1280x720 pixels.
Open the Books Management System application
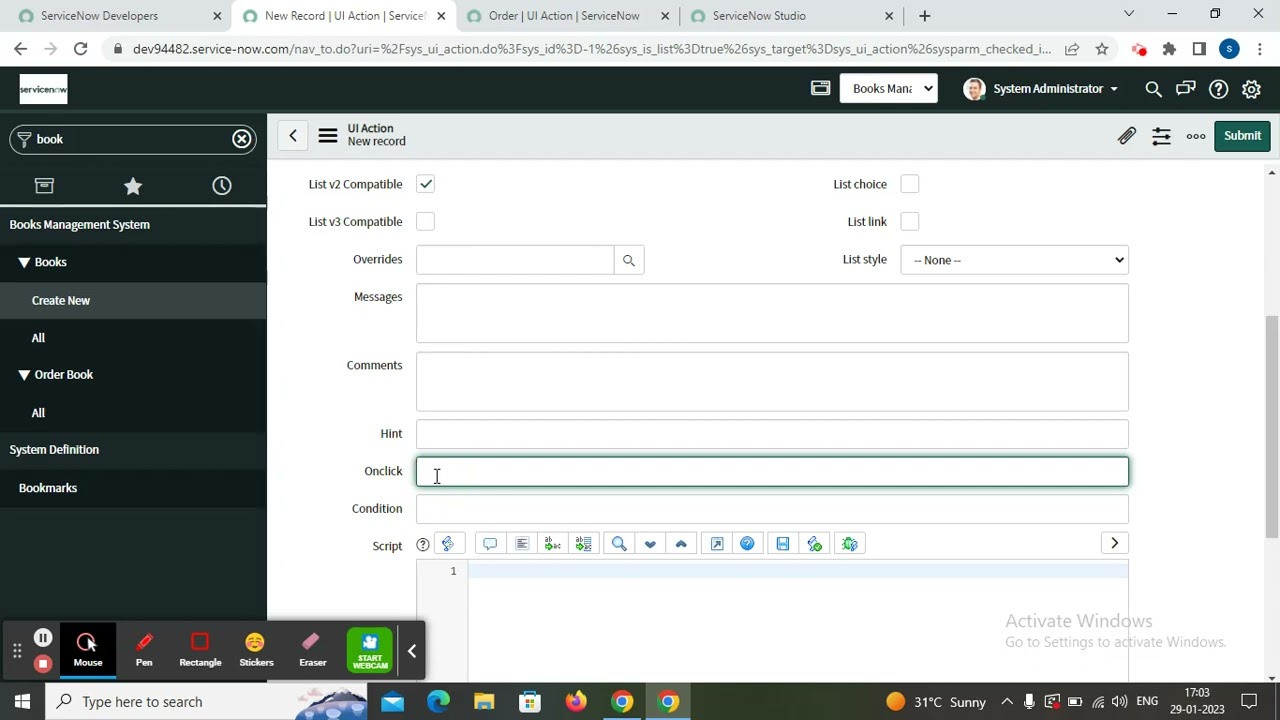point(80,225)
